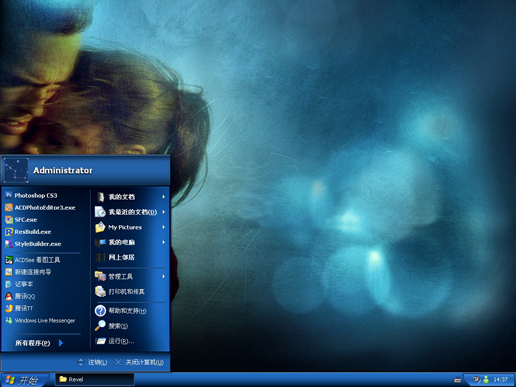
Task: Click the 注销(L) log off button
Action: [x=92, y=362]
